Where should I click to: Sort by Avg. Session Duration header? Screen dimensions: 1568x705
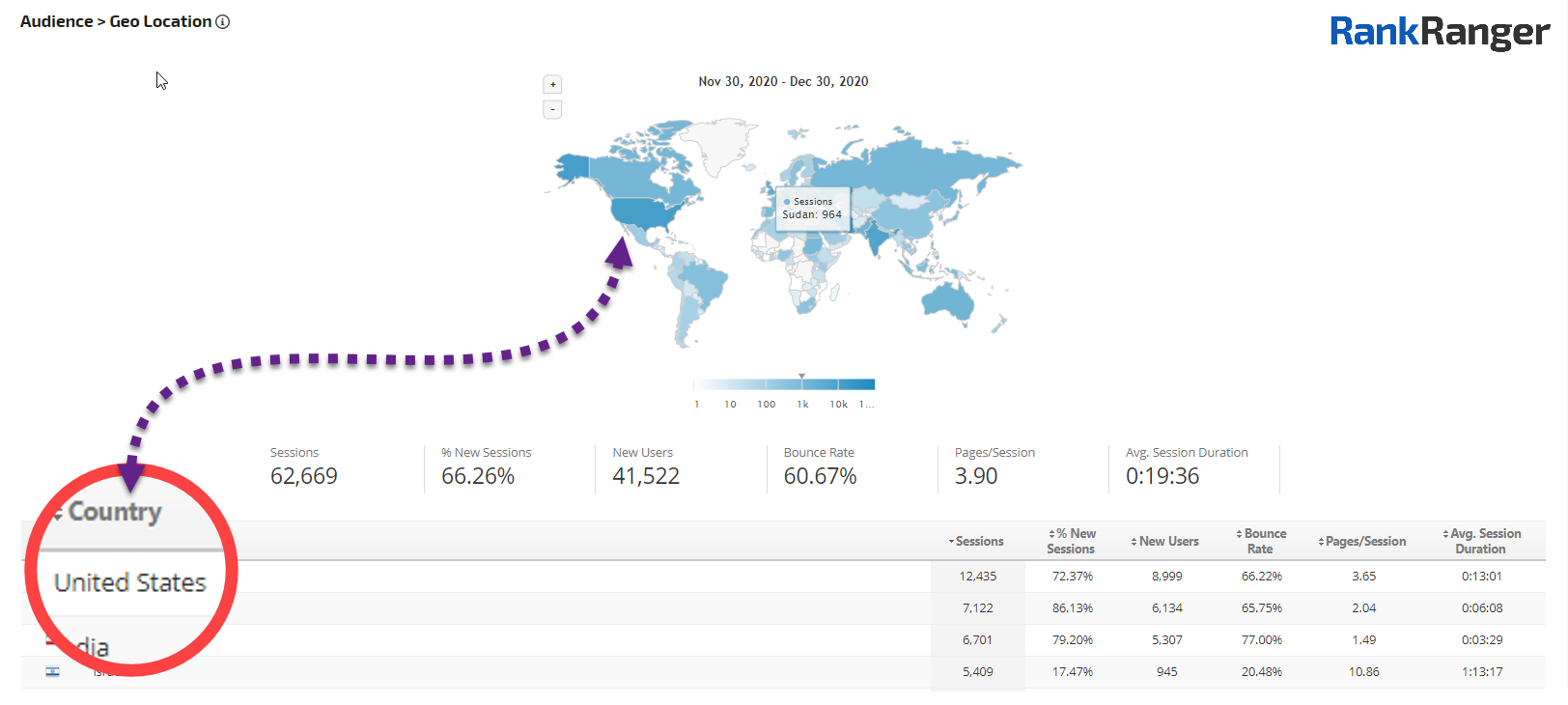coord(1481,541)
